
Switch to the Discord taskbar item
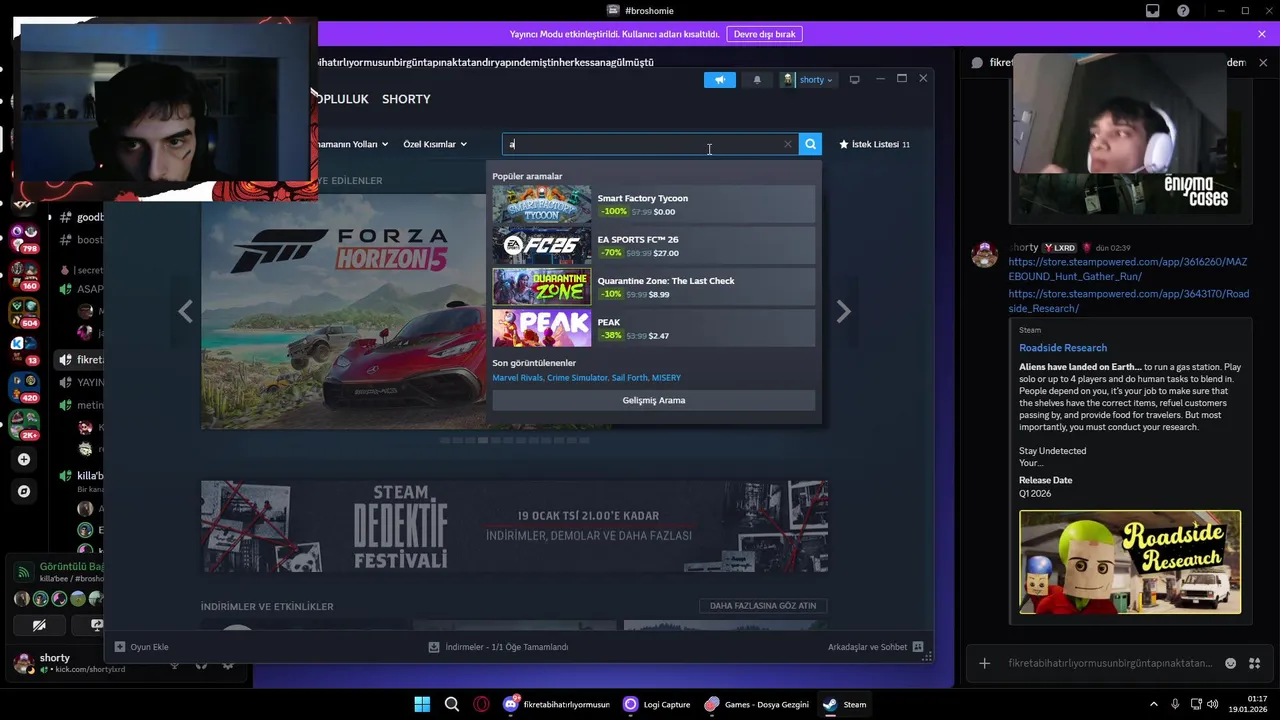(558, 704)
